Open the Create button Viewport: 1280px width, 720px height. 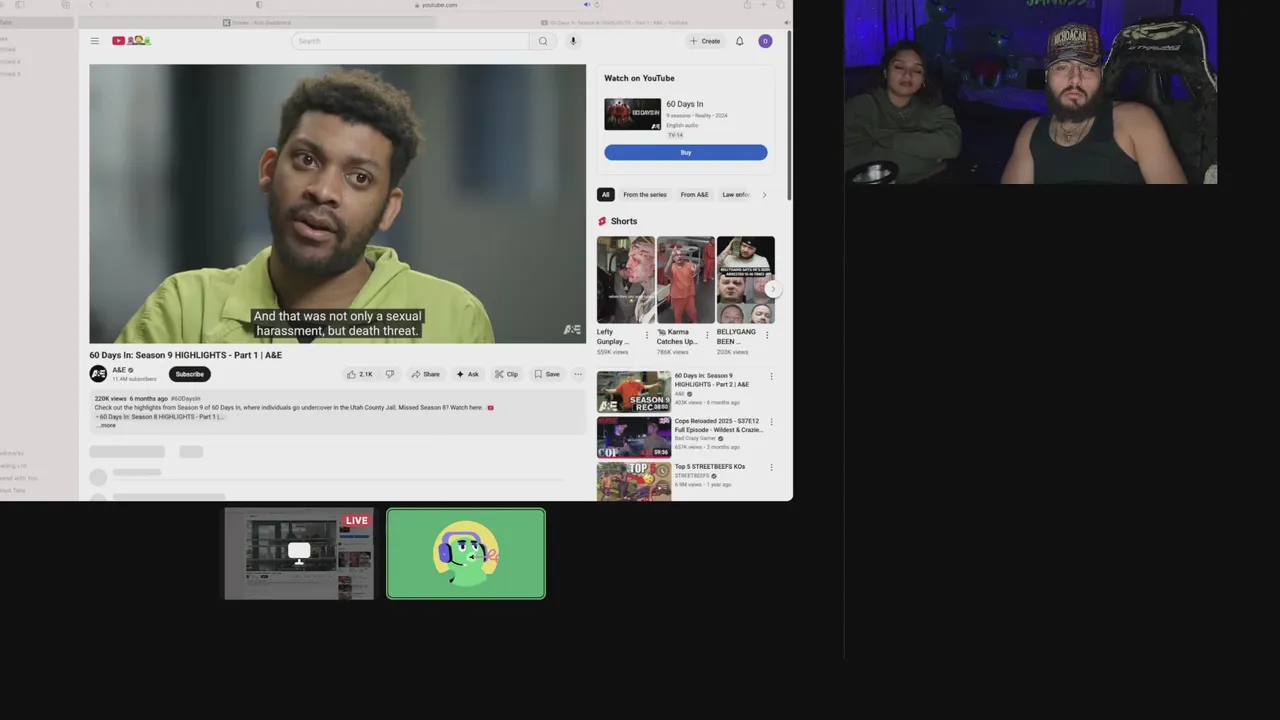pos(705,41)
